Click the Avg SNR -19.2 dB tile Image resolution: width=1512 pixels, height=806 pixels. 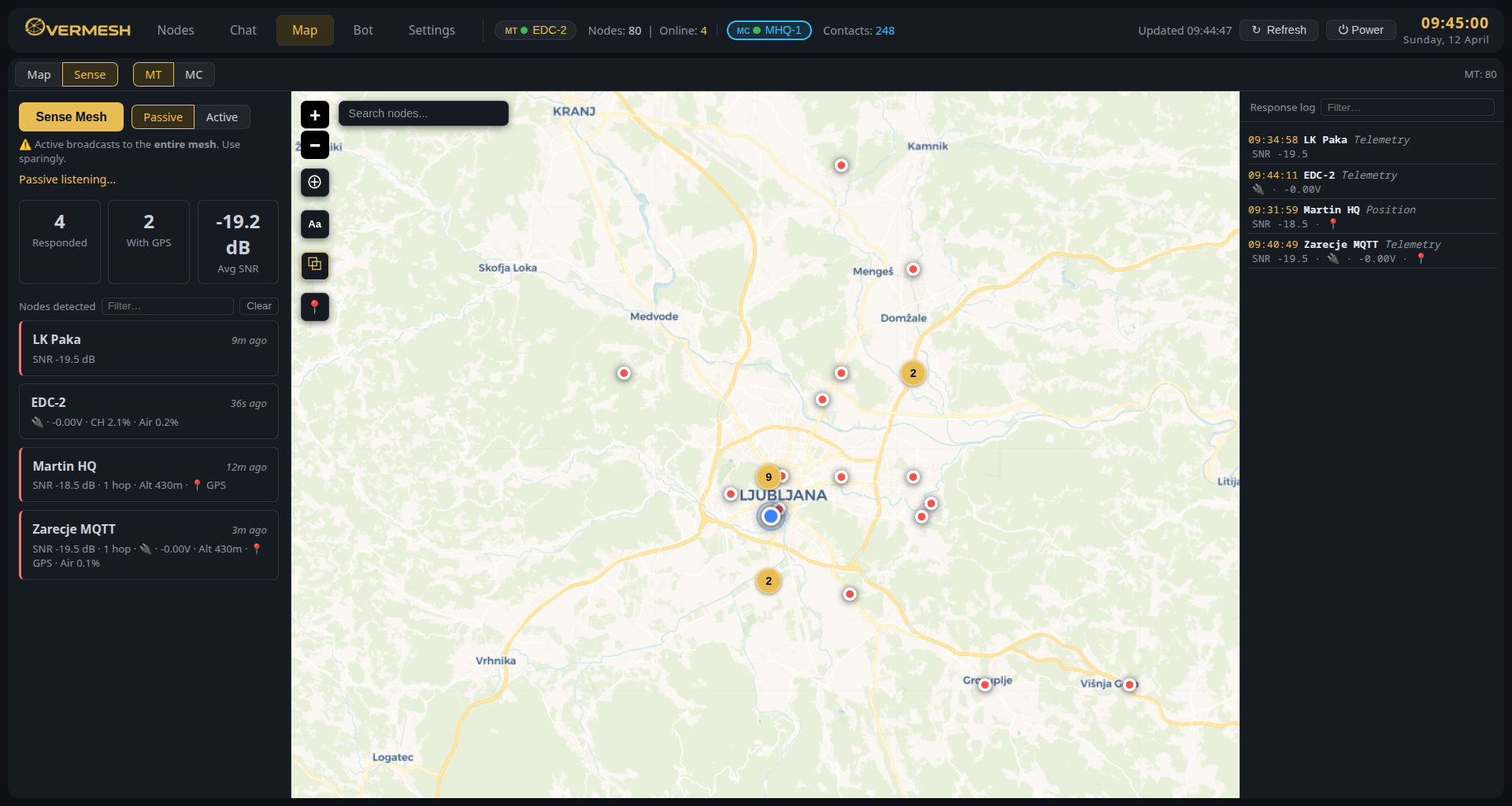tap(238, 242)
